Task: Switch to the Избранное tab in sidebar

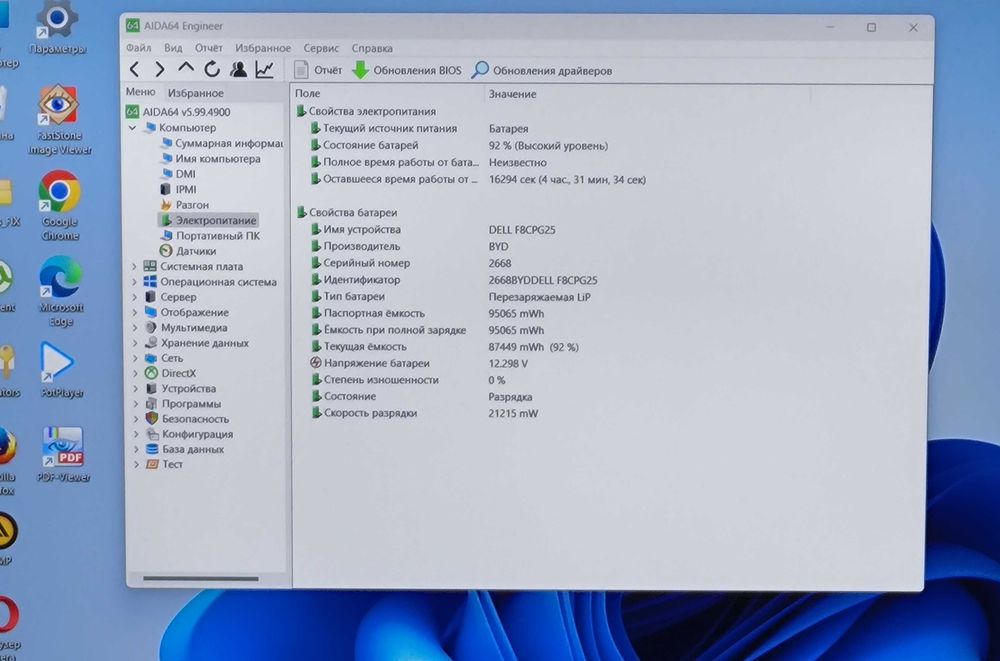Action: point(196,93)
